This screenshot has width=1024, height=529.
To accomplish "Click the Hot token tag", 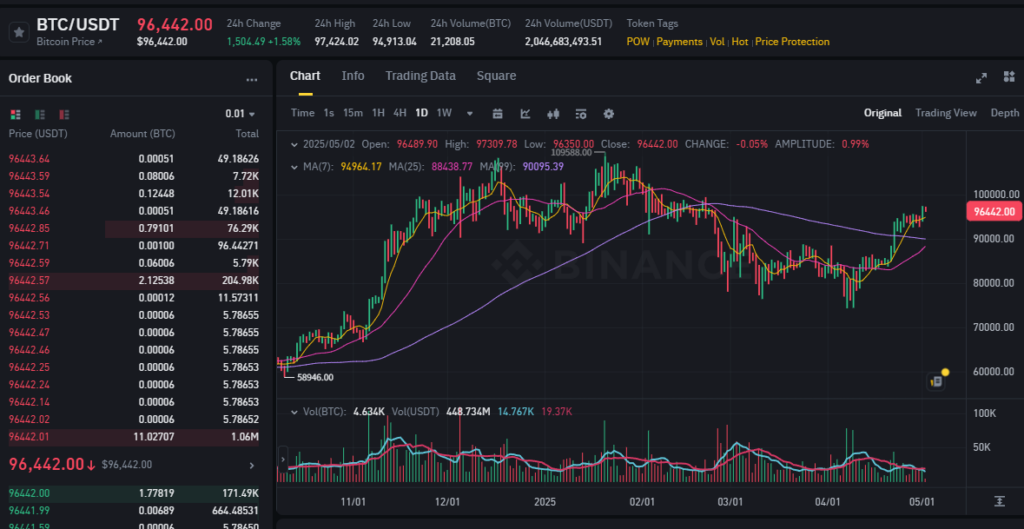I will coord(739,42).
